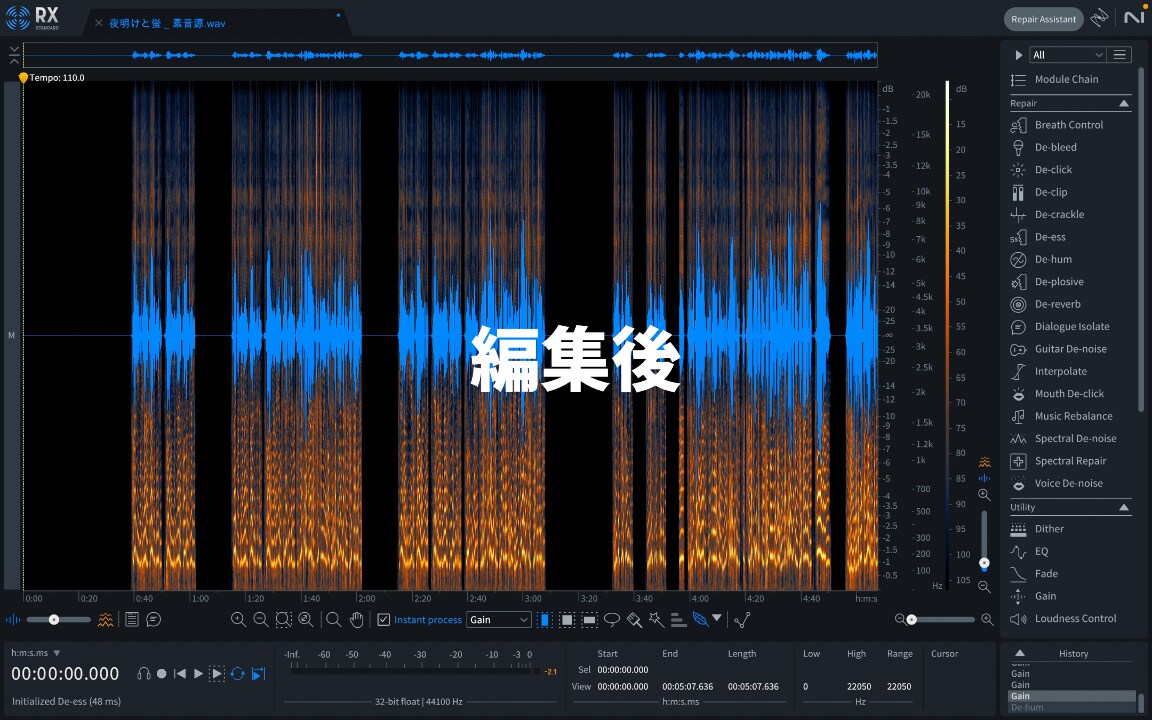
Task: Toggle loop playback
Action: point(237,674)
